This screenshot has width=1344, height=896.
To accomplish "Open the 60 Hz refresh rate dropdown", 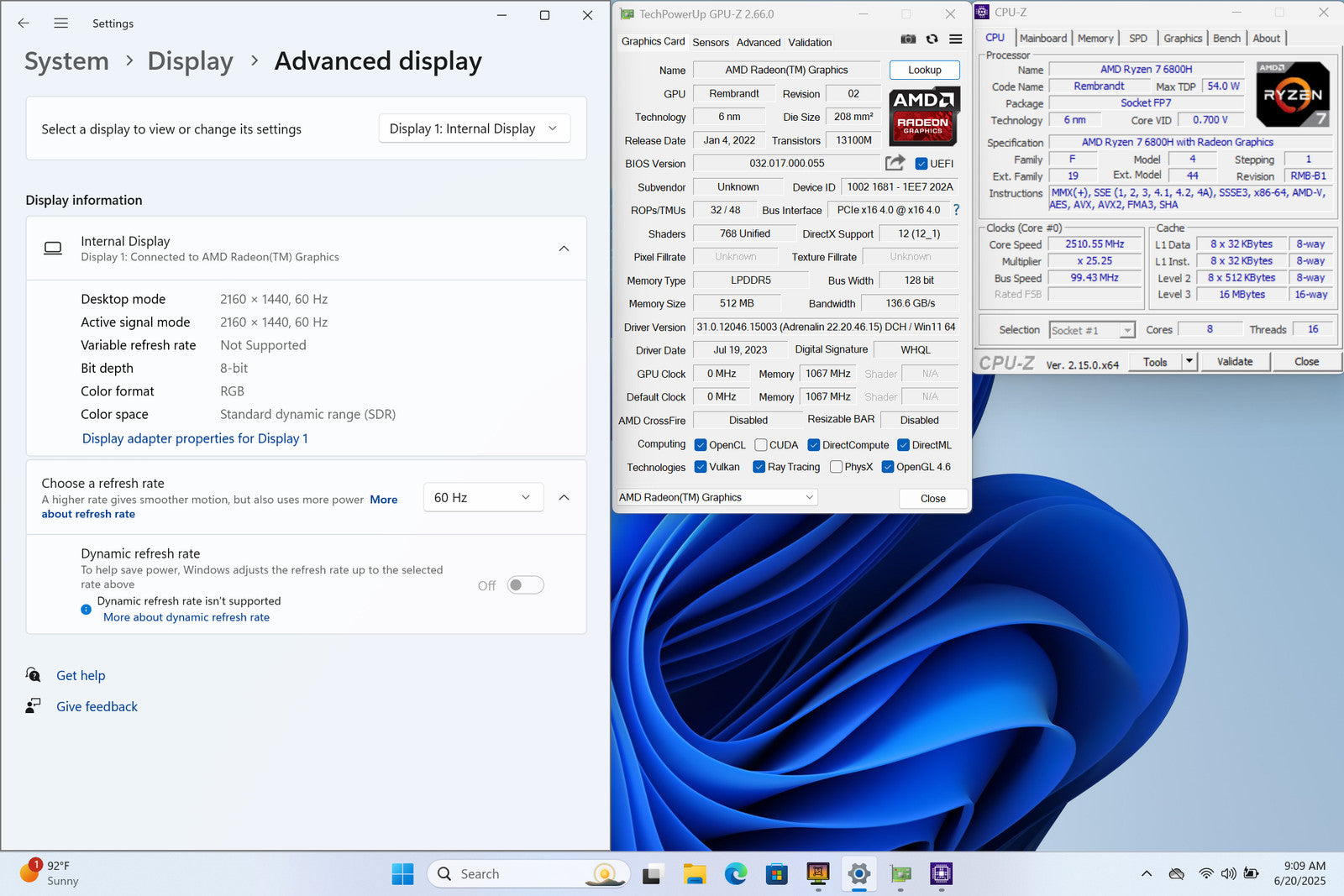I will pyautogui.click(x=482, y=498).
